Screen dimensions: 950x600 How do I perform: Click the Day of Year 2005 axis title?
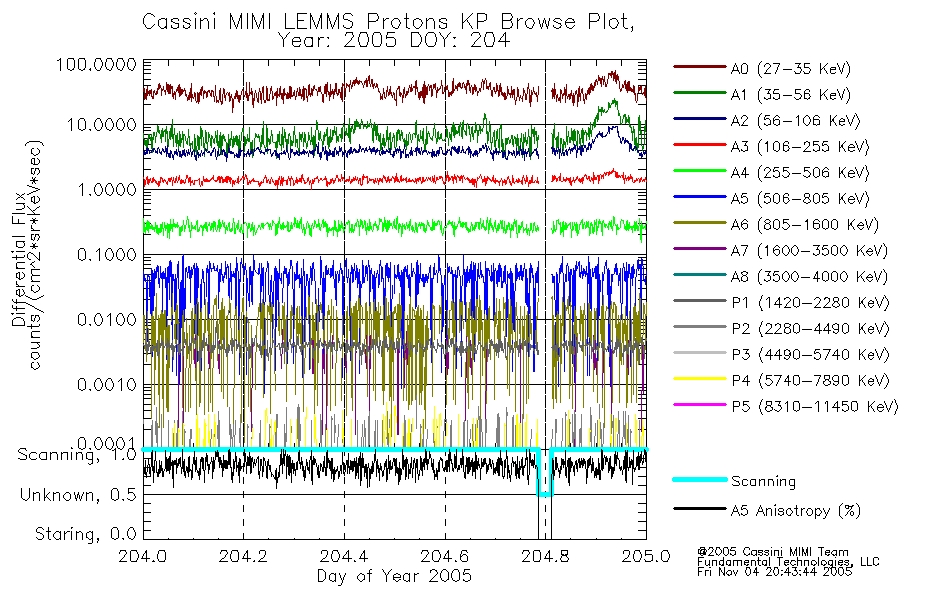pos(394,576)
